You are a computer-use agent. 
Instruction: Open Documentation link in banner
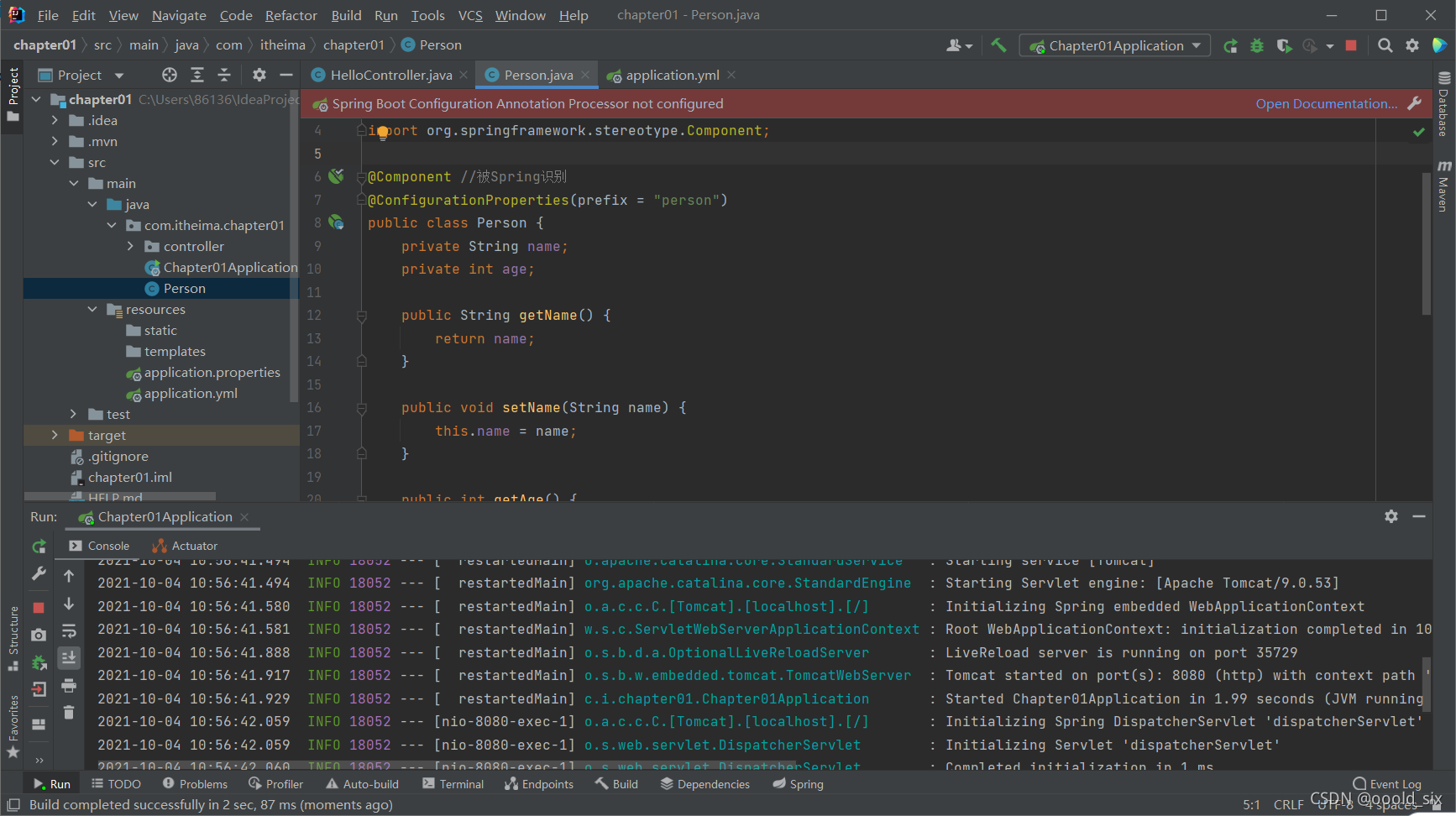point(1327,103)
